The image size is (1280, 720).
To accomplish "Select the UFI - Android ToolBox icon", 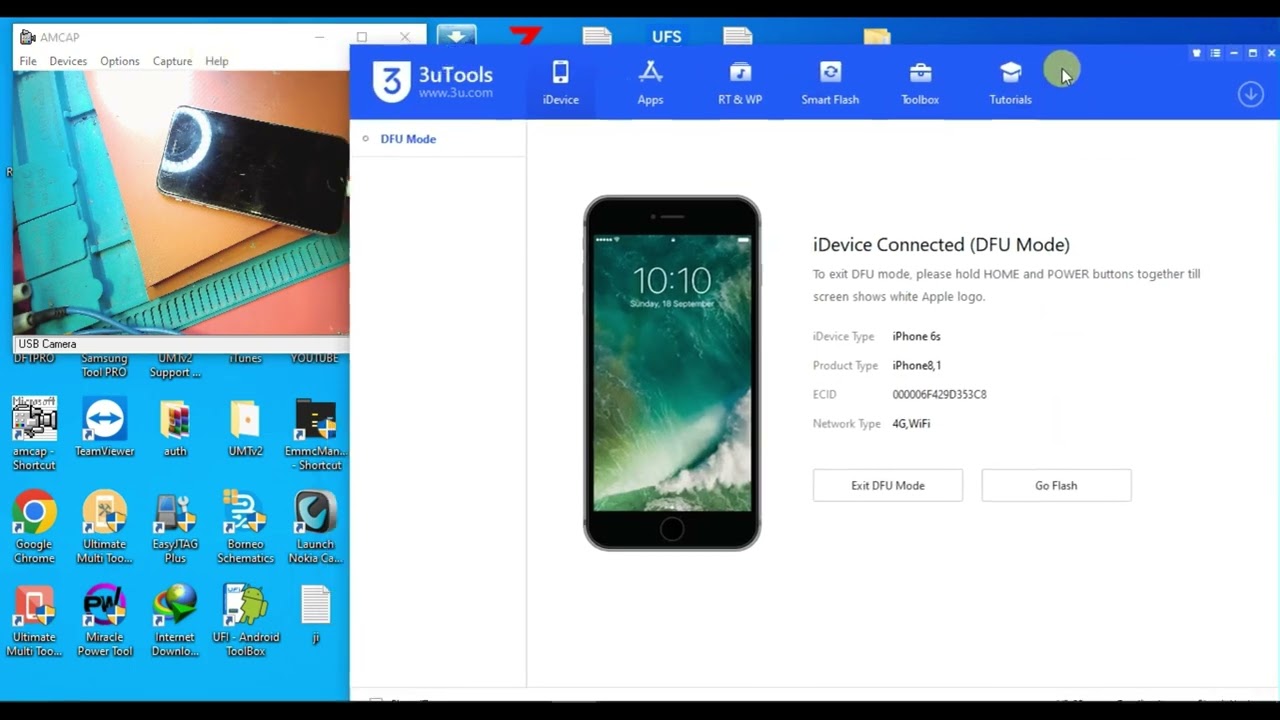I will pyautogui.click(x=245, y=620).
